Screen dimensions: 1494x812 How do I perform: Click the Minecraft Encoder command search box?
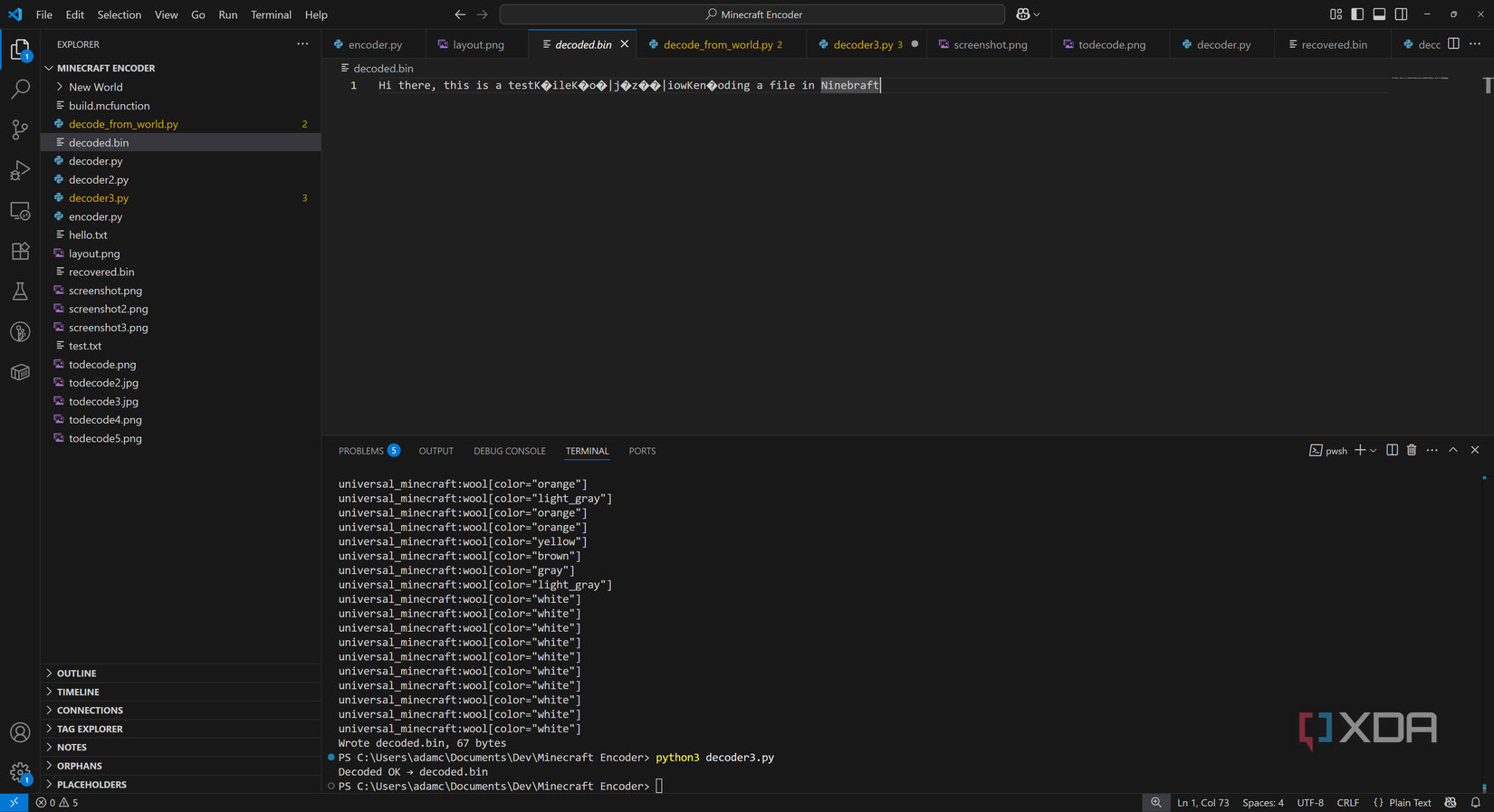[752, 14]
